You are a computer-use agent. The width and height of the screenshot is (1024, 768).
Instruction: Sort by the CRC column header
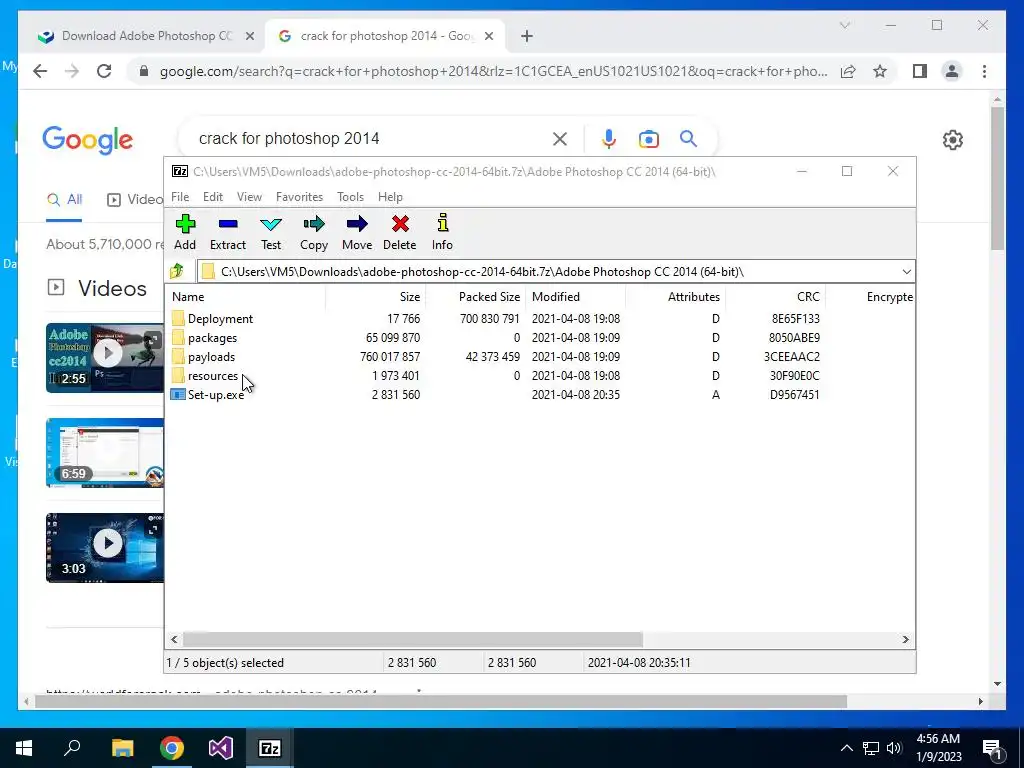(x=776, y=296)
